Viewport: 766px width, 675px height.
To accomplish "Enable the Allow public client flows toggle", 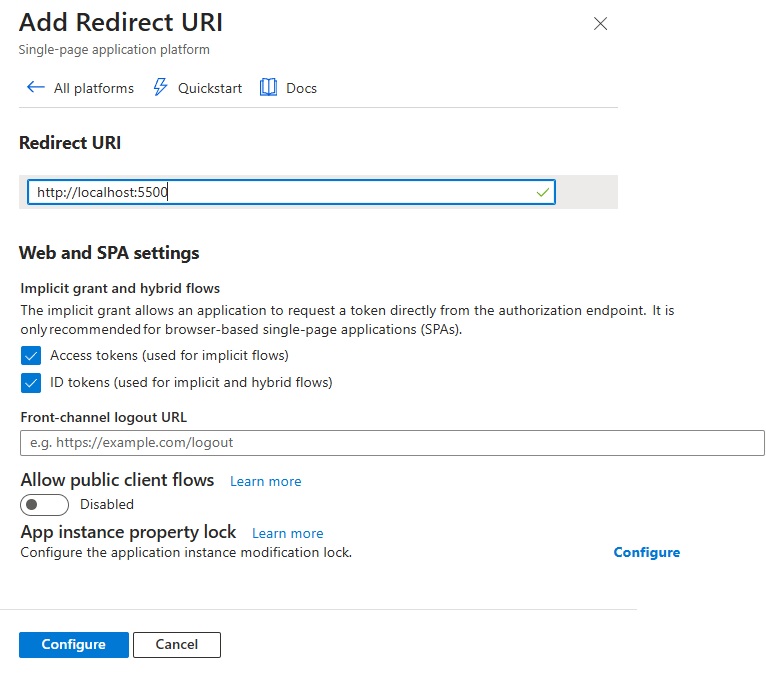I will pos(45,504).
